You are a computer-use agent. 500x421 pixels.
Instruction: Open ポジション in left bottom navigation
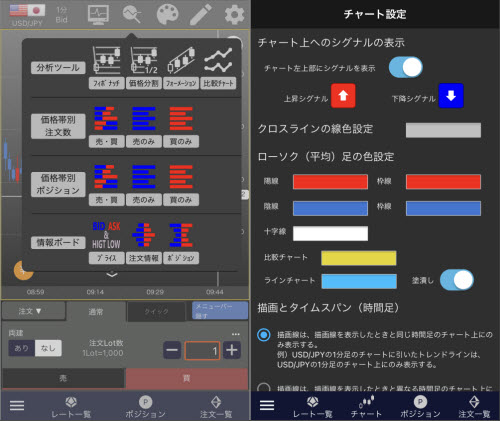point(145,407)
